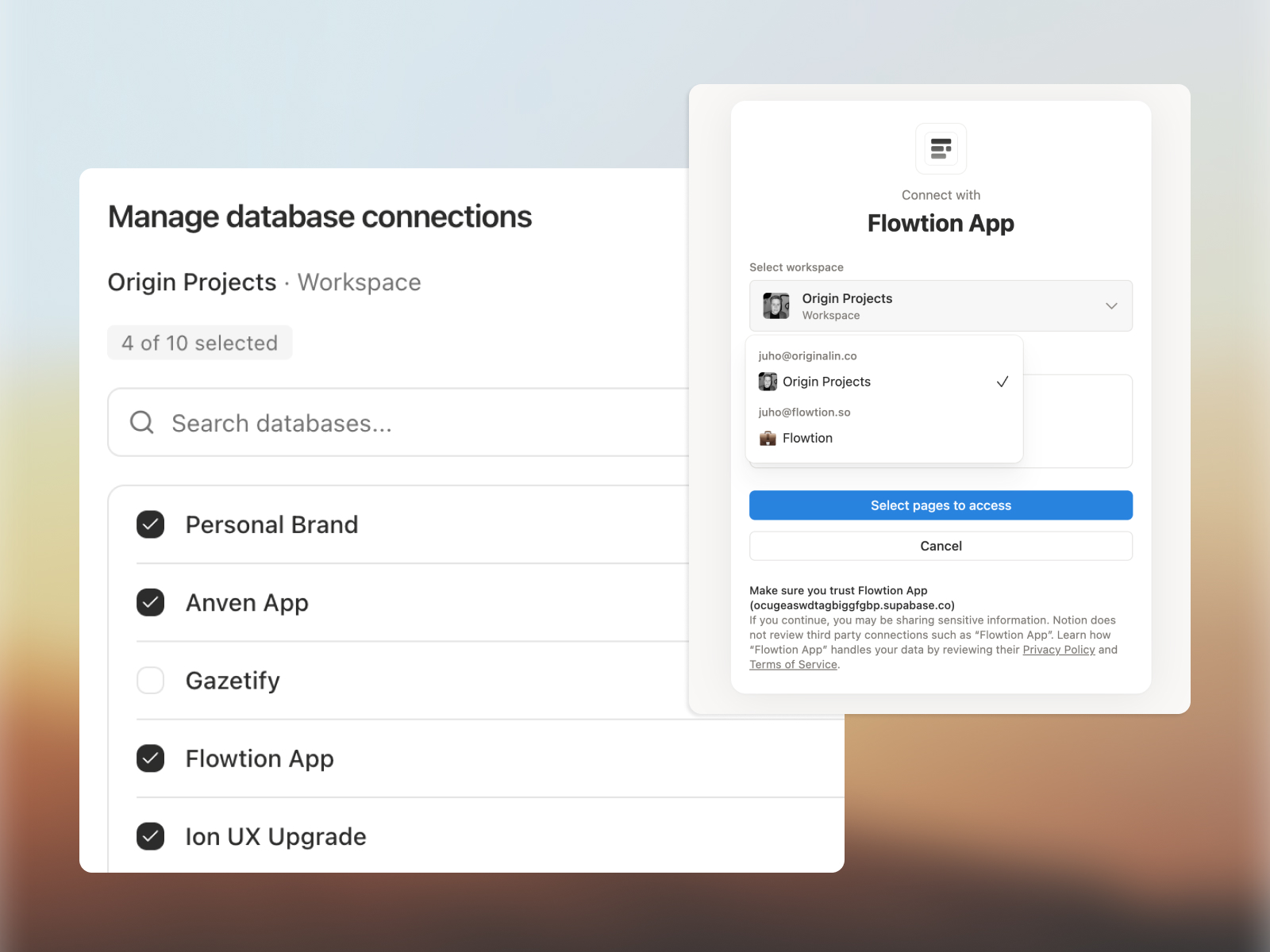Click the Gazetify row label
Viewport: 1270px width, 952px height.
point(233,681)
